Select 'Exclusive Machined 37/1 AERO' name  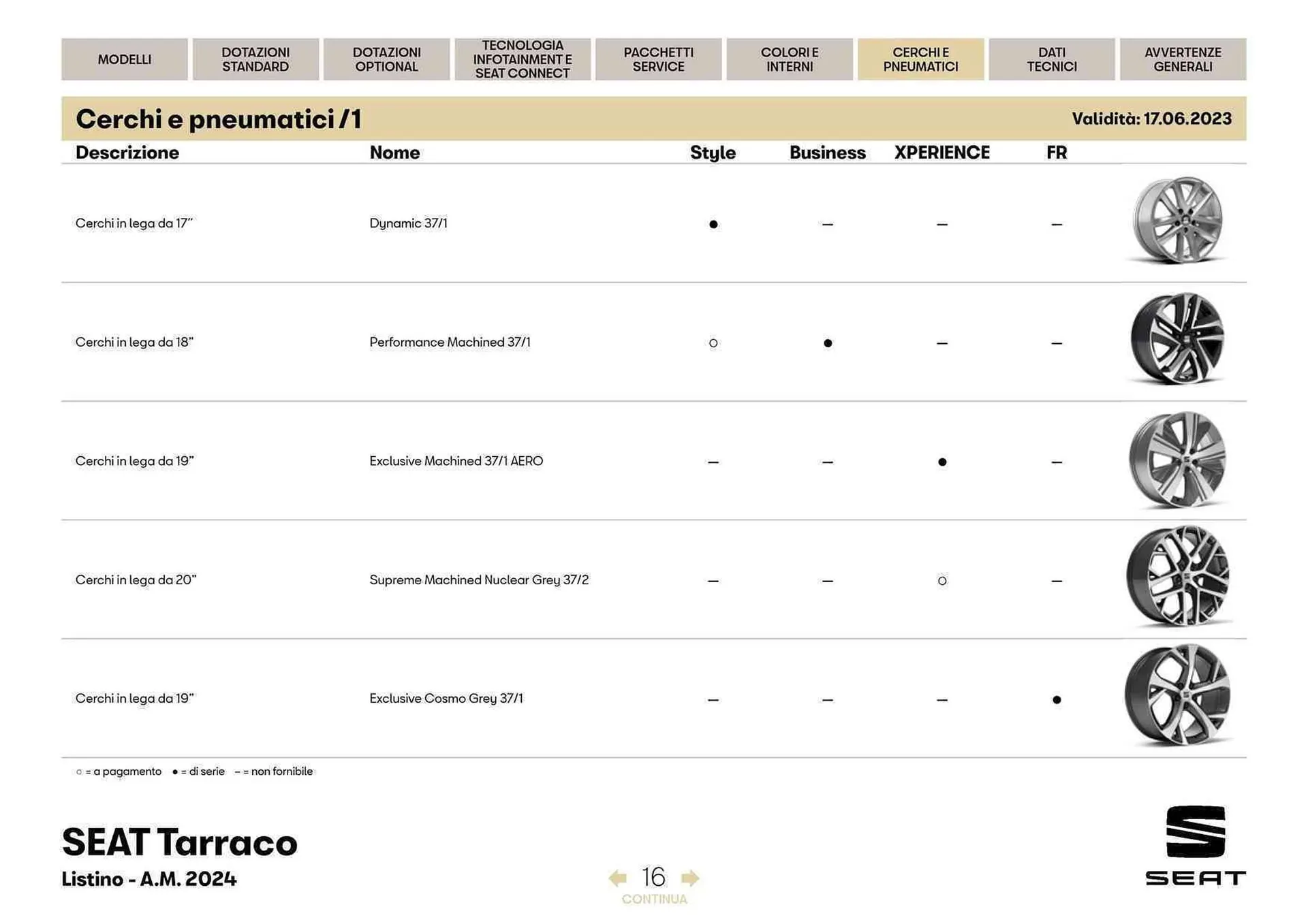pos(456,461)
